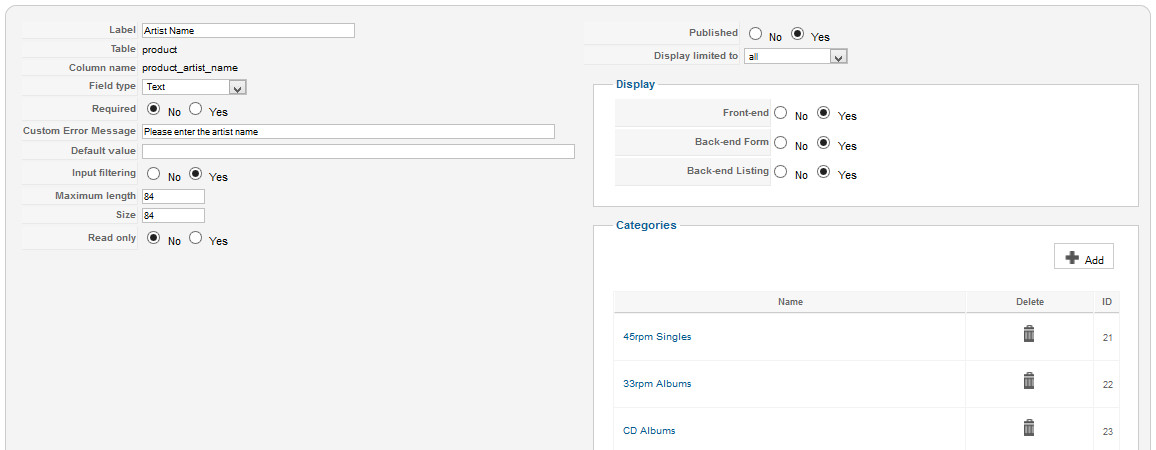The width and height of the screenshot is (1156, 450).
Task: Set Required to Yes
Action: [x=196, y=109]
